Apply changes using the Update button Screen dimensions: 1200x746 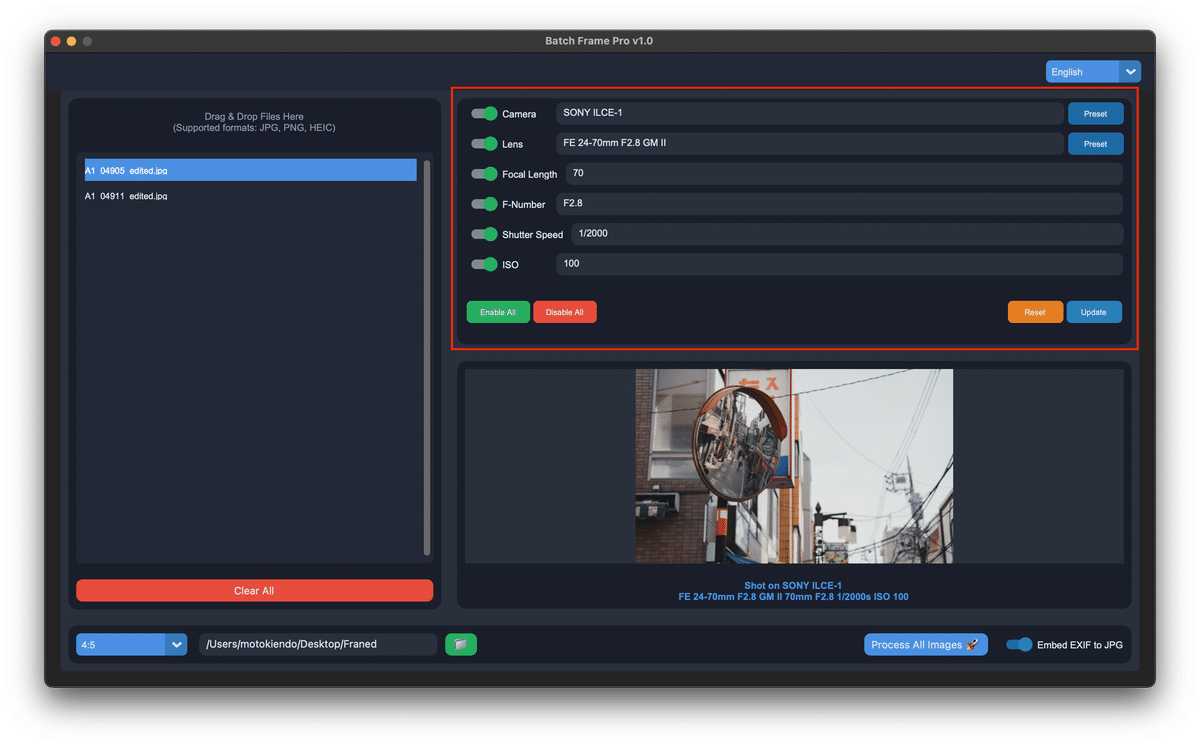1094,311
